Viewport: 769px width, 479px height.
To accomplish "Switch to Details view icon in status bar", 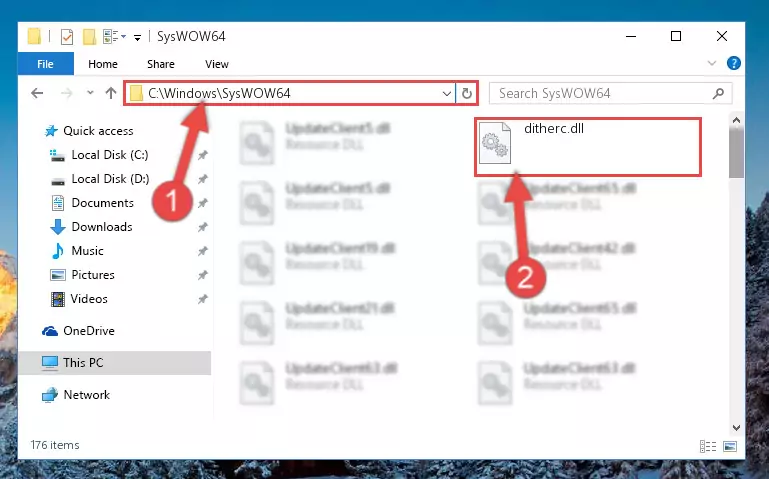I will point(708,447).
